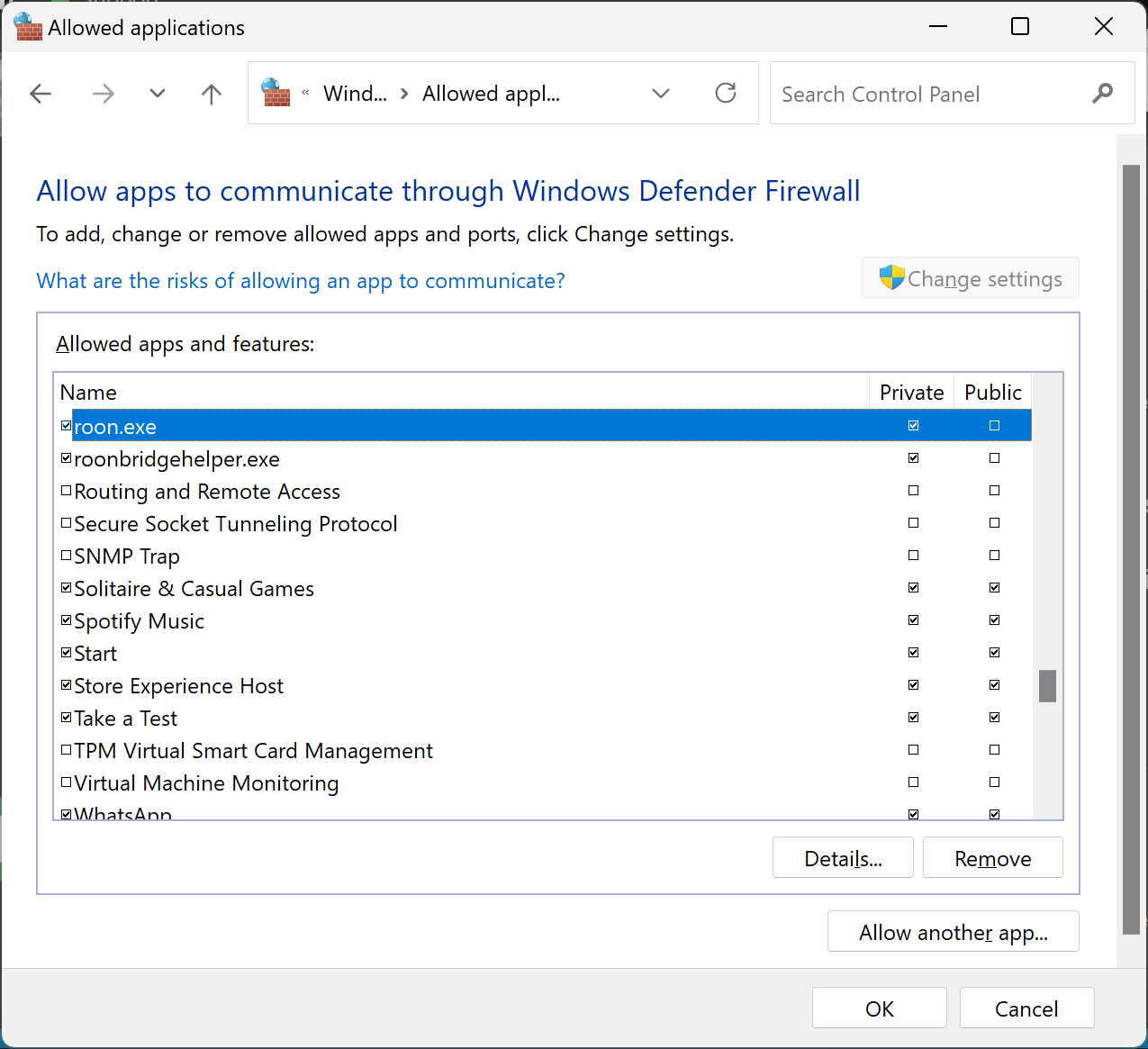
Task: Open the risks of allowing an app link
Action: pyautogui.click(x=301, y=281)
